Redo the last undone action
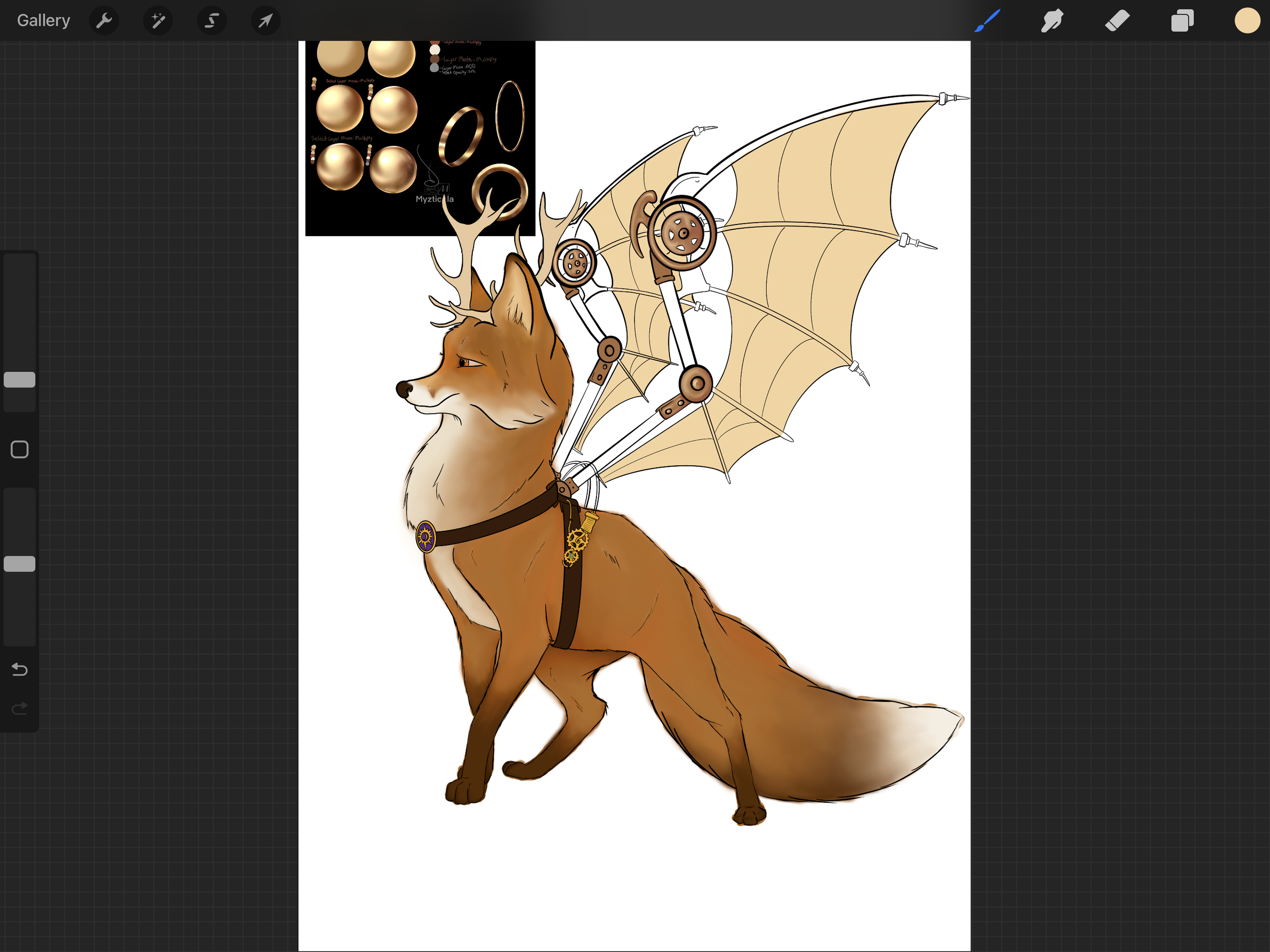Screen dimensions: 1270x952 tap(19, 709)
